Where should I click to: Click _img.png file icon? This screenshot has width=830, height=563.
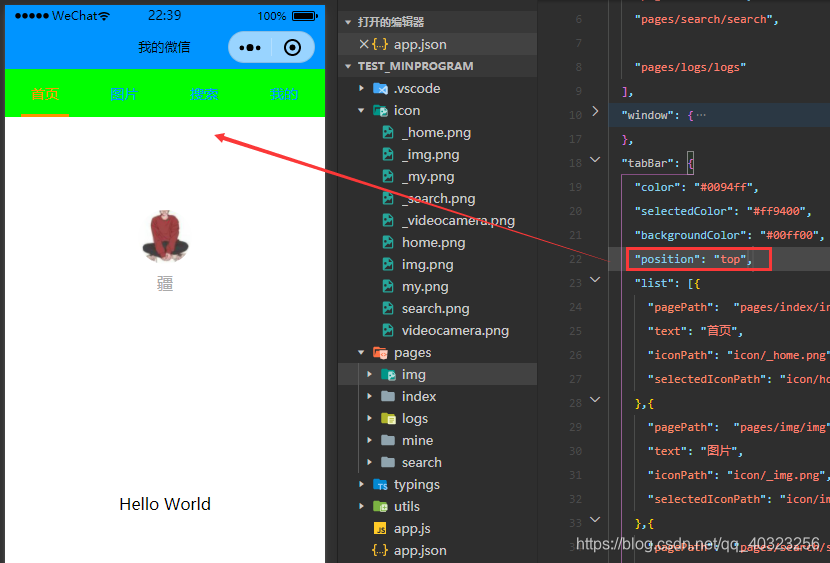[388, 155]
